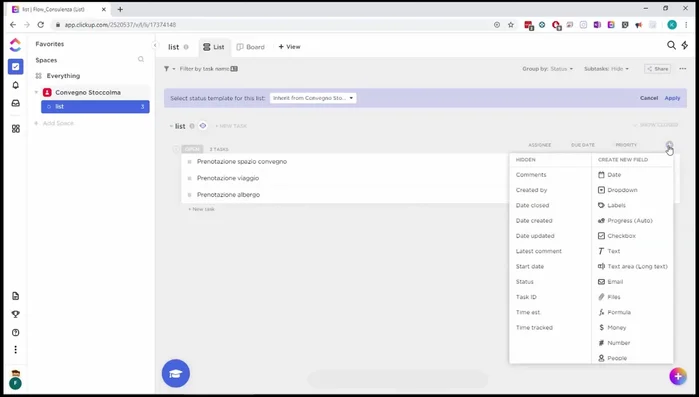699x397 pixels.
Task: Click the purple plus quick-create button
Action: (x=678, y=377)
